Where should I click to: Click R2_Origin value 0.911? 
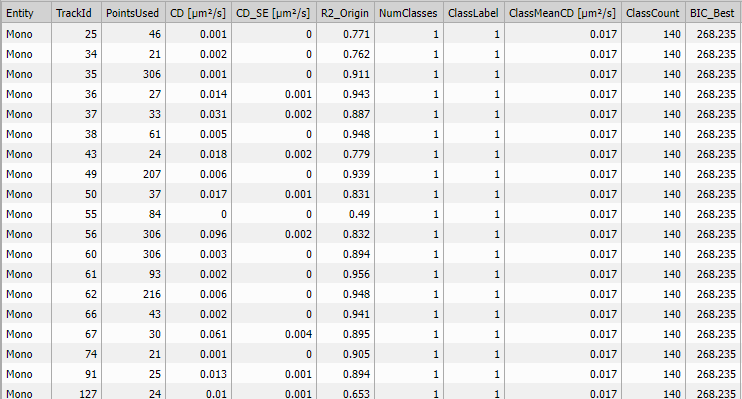point(356,74)
